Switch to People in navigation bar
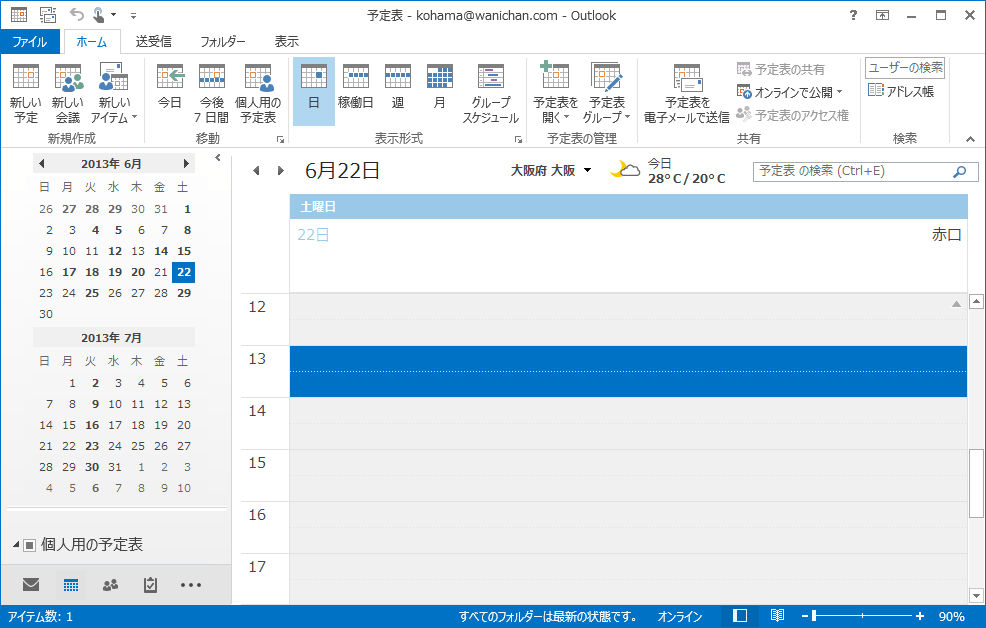 (111, 585)
